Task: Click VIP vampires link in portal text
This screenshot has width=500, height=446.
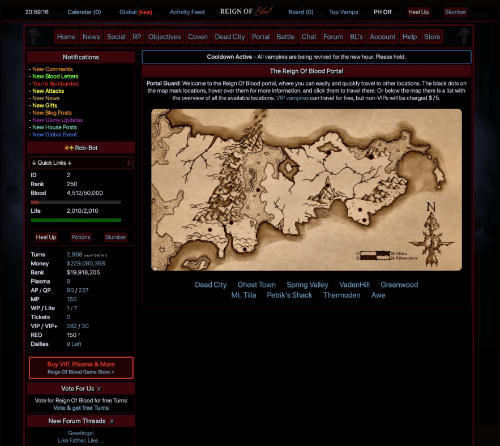Action: (292, 98)
